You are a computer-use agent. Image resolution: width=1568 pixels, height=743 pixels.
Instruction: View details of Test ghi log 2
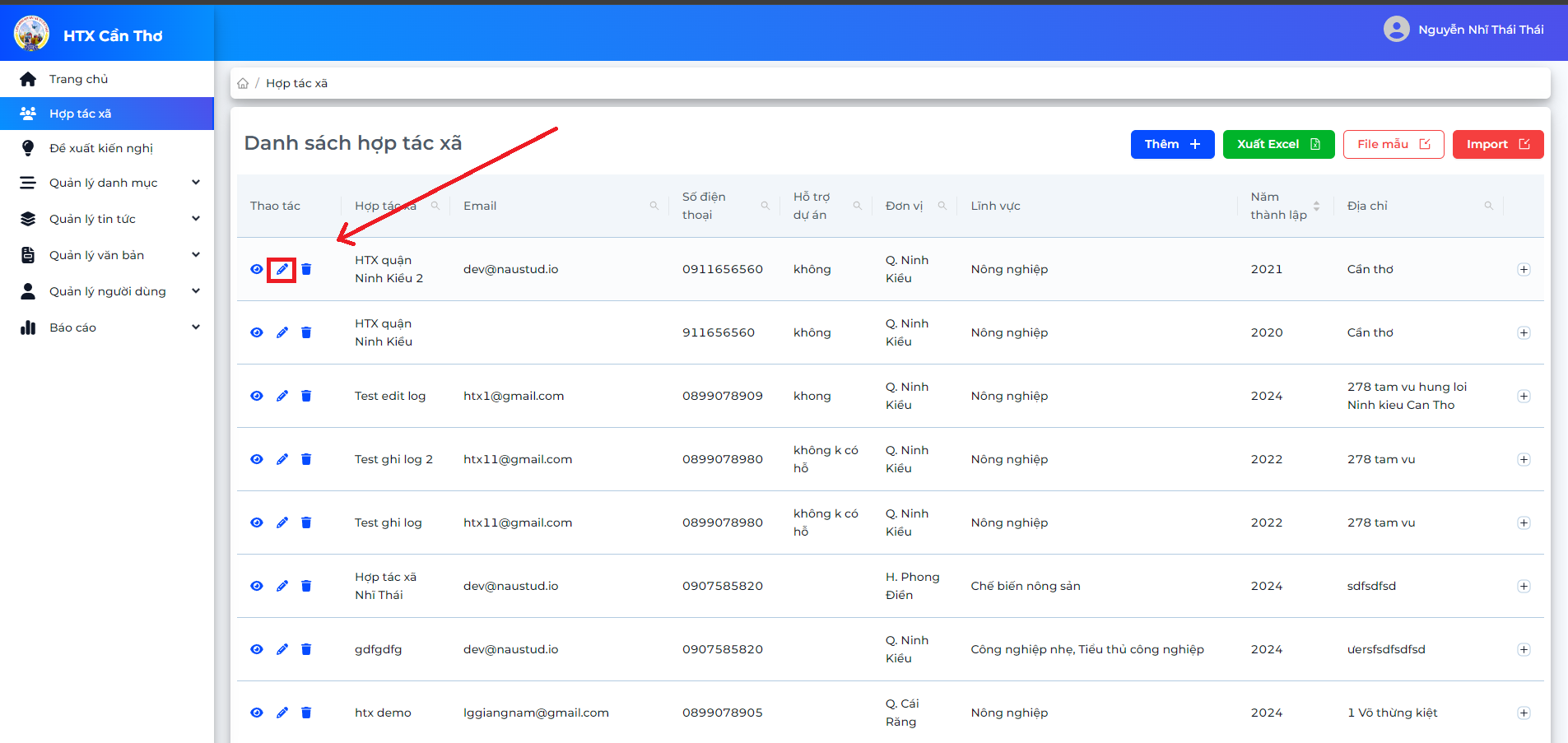pyautogui.click(x=257, y=459)
